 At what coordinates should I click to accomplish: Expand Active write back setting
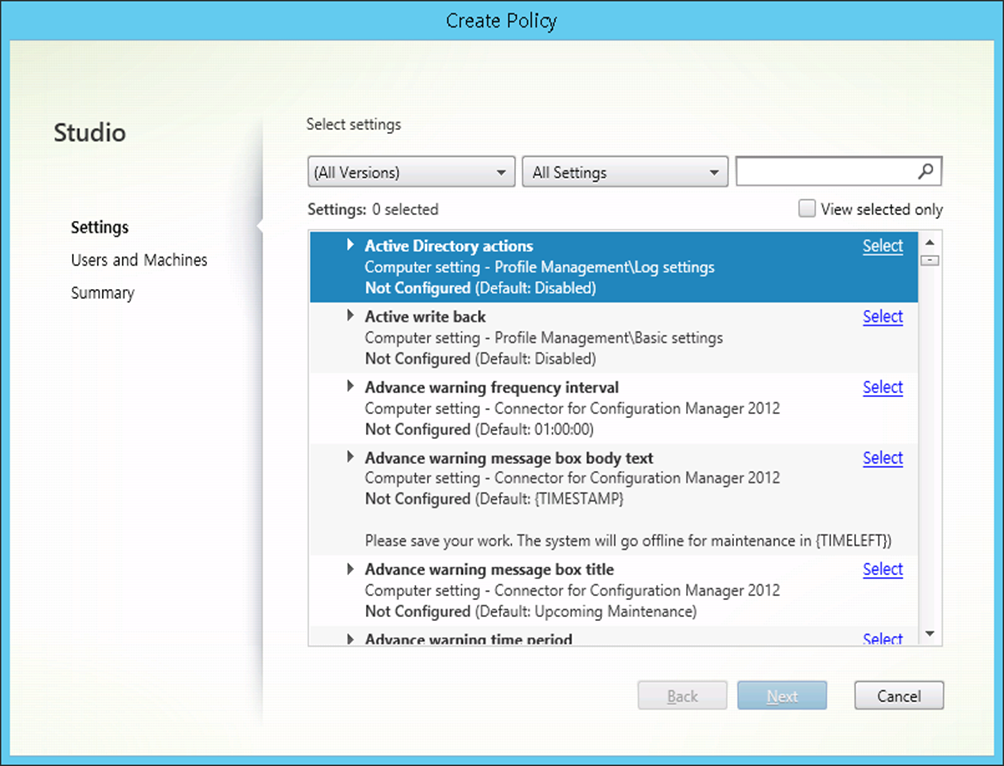tap(350, 315)
